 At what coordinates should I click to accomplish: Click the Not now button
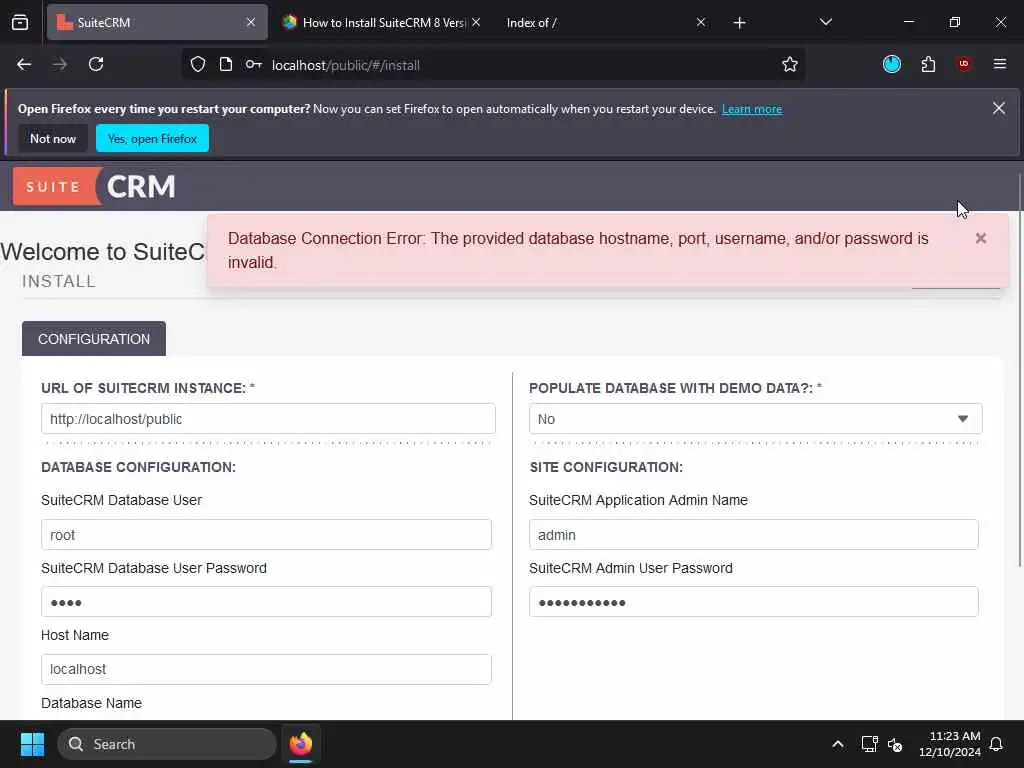tap(53, 138)
